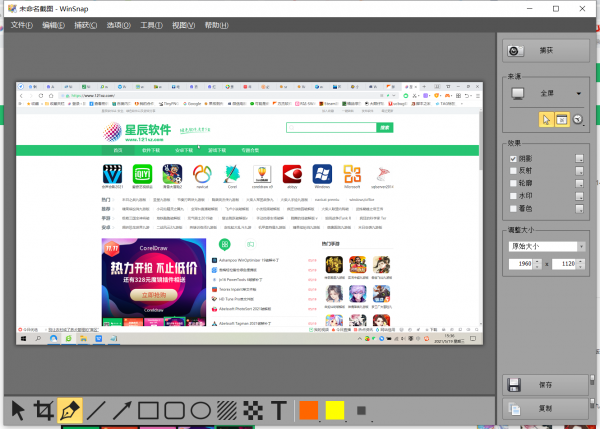The width and height of the screenshot is (600, 429).
Task: Open the 文件(F) menu
Action: tap(21, 25)
